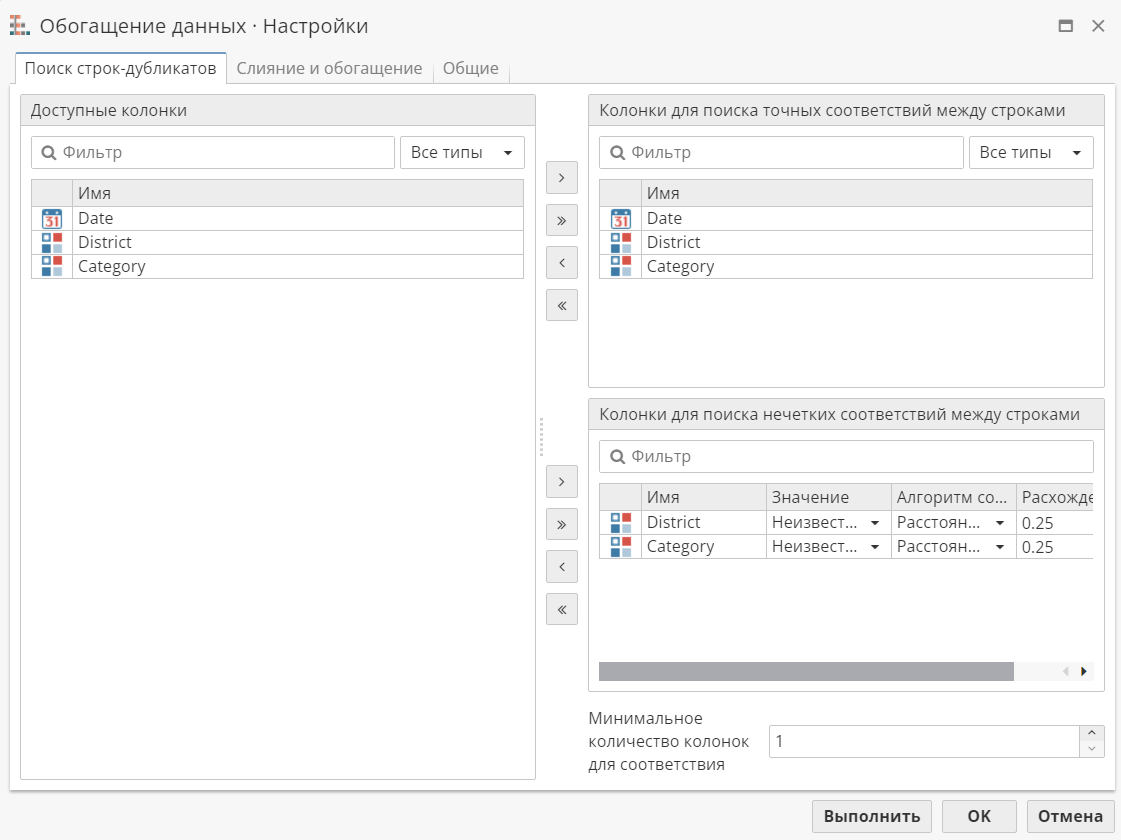Open the Все типы dropdown in Доступные колонки
The width and height of the screenshot is (1121, 840).
(x=462, y=152)
